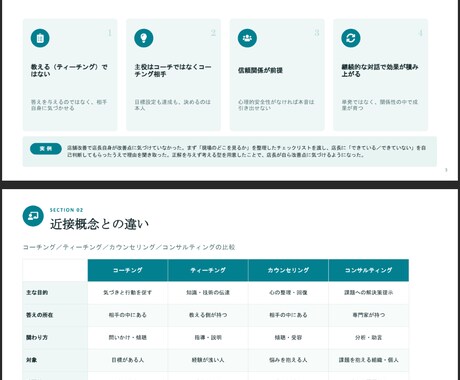This screenshot has width=460, height=380.
Task: Click the clipboard icon in the teaching card
Action: 40,38
